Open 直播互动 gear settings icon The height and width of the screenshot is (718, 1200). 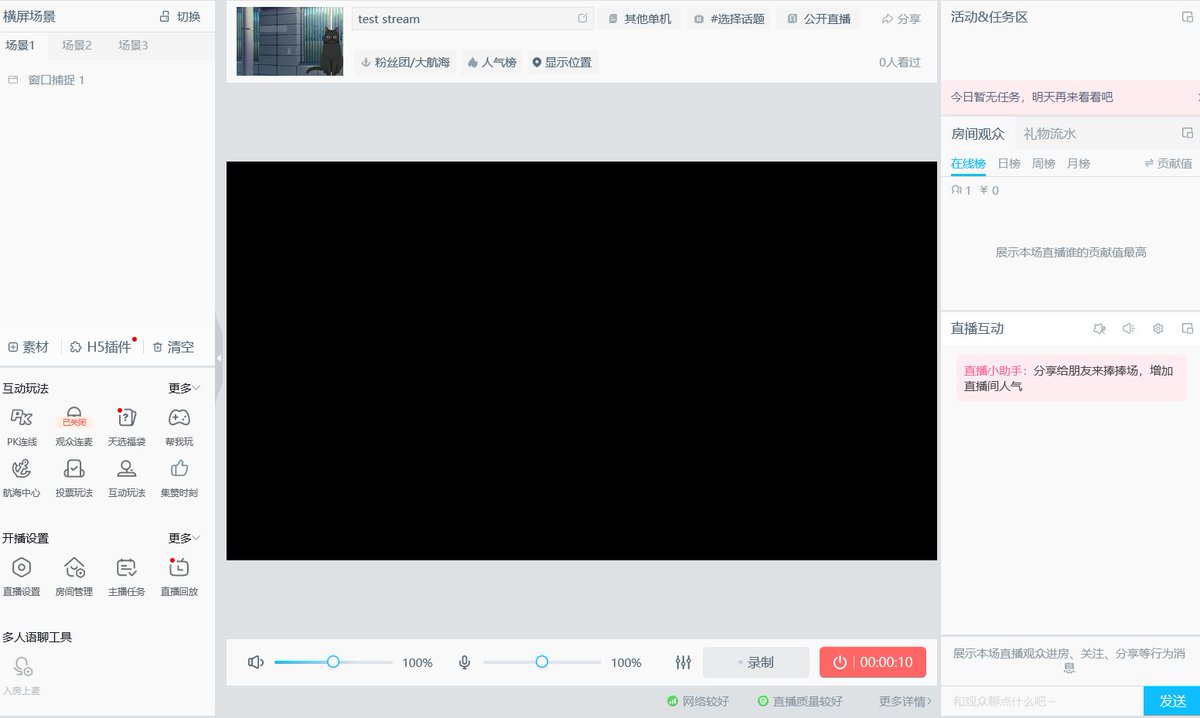point(1158,328)
